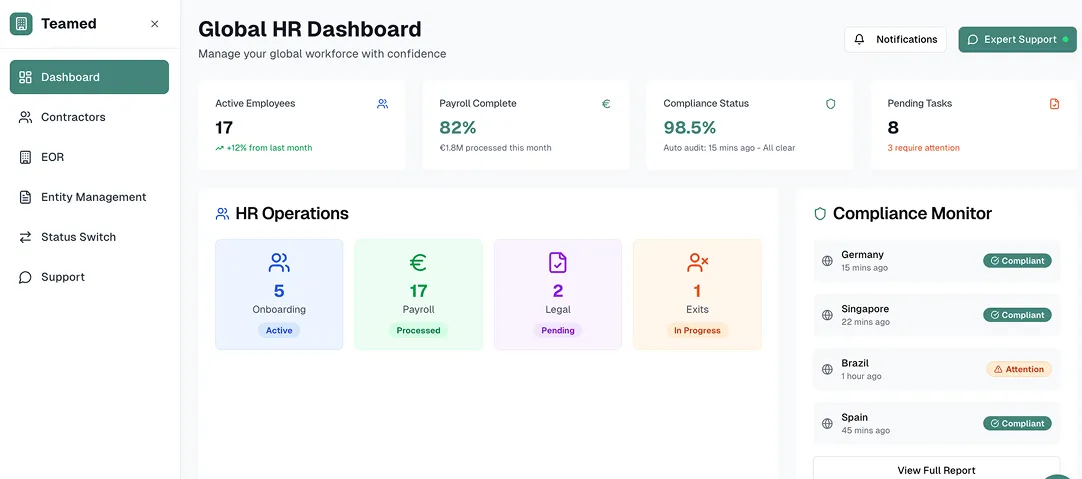Click 'Auto audit: 15 mins ago - All clear'
Viewport: 1082px width, 479px height.
click(x=729, y=148)
